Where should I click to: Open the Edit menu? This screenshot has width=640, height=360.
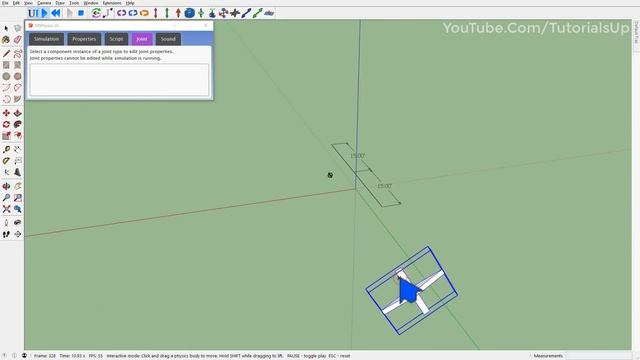[x=16, y=3]
